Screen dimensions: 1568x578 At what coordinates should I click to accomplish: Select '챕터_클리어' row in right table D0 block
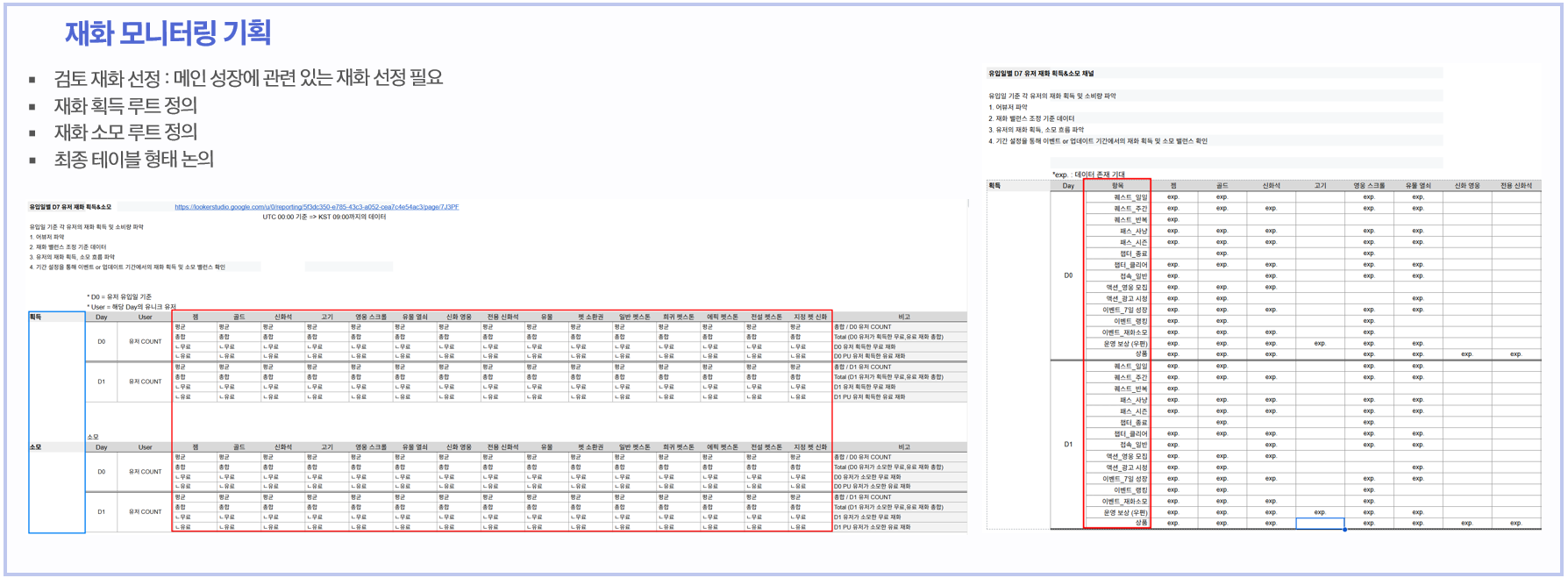(1117, 265)
